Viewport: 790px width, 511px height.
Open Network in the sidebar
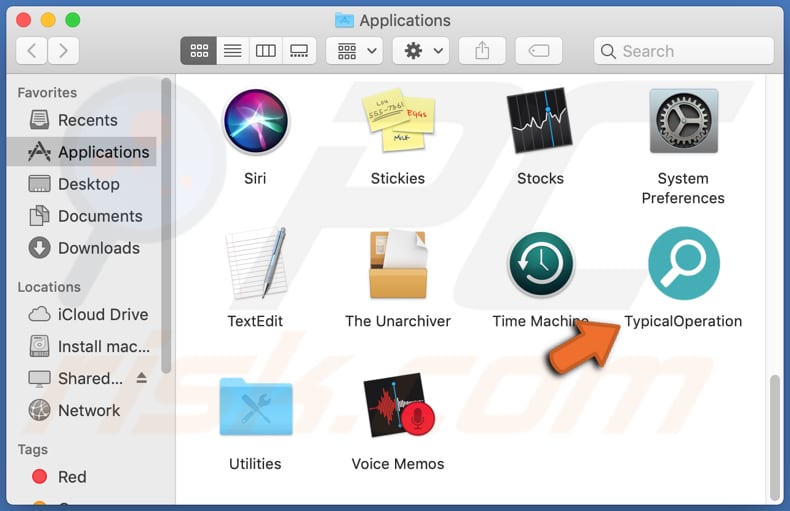(x=83, y=410)
